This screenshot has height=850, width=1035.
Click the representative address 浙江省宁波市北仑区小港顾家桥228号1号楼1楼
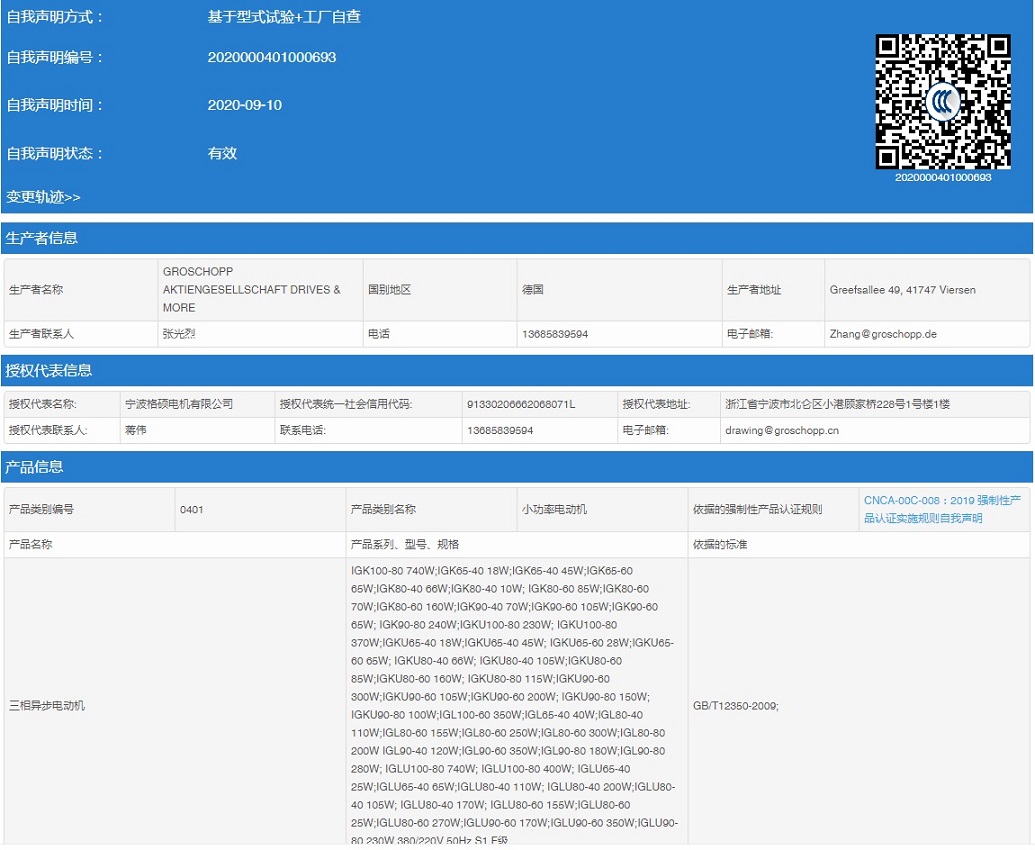point(838,404)
